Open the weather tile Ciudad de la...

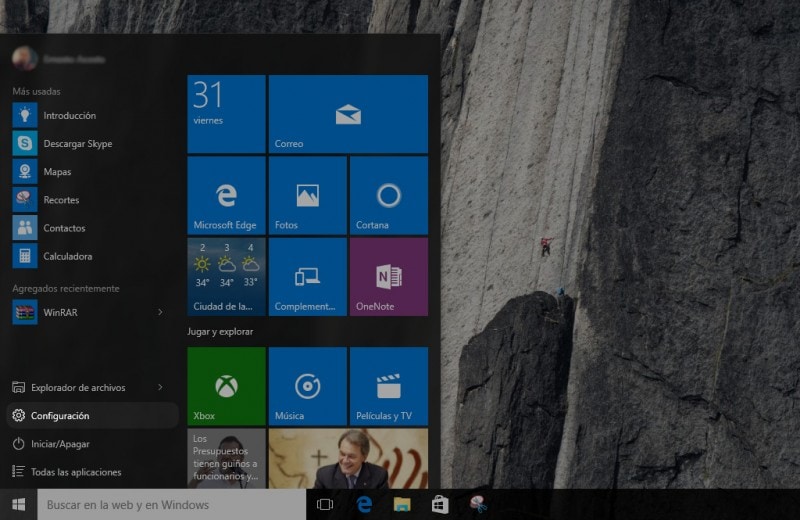(x=227, y=277)
